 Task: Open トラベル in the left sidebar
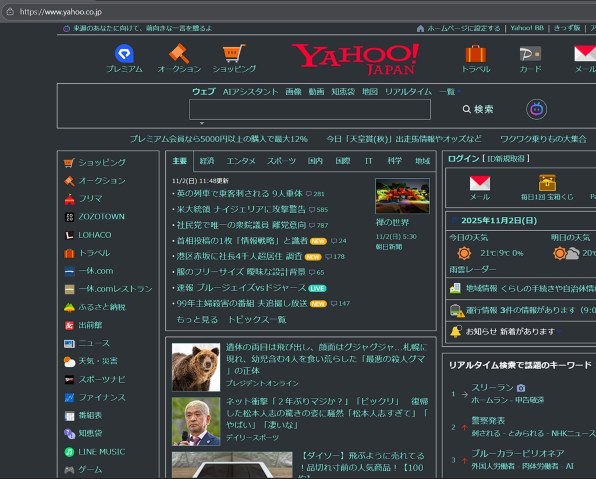point(94,253)
